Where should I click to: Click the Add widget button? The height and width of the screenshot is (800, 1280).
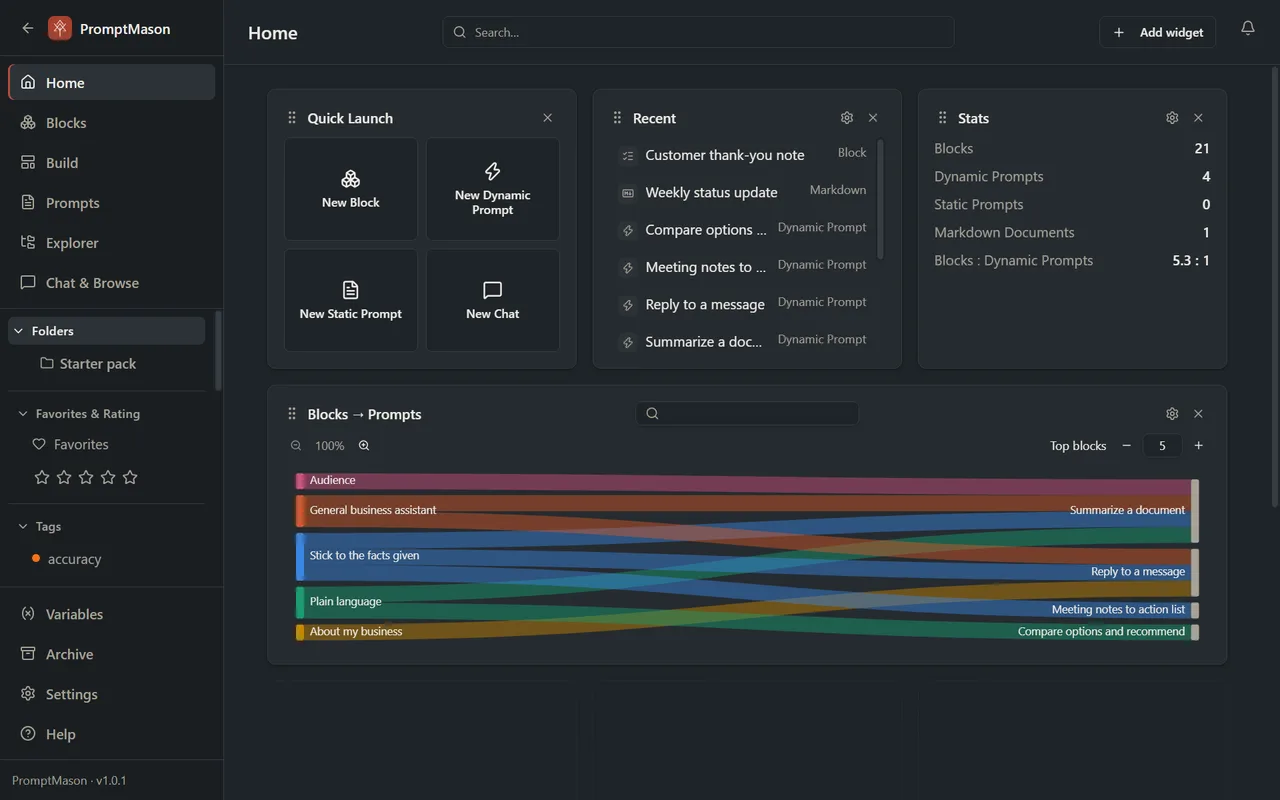click(x=1158, y=32)
